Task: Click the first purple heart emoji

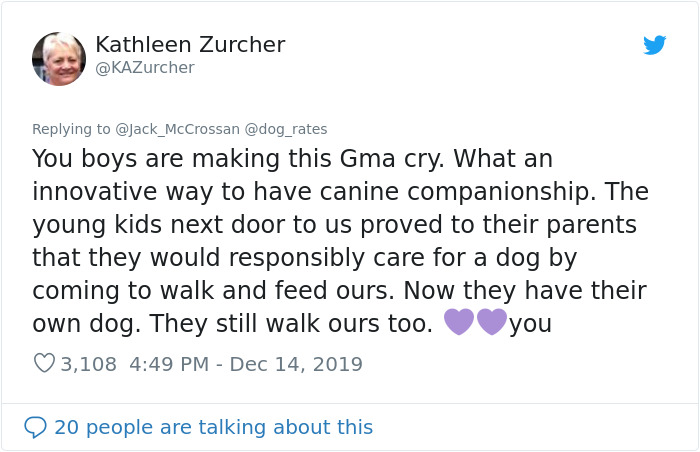Action: point(458,322)
